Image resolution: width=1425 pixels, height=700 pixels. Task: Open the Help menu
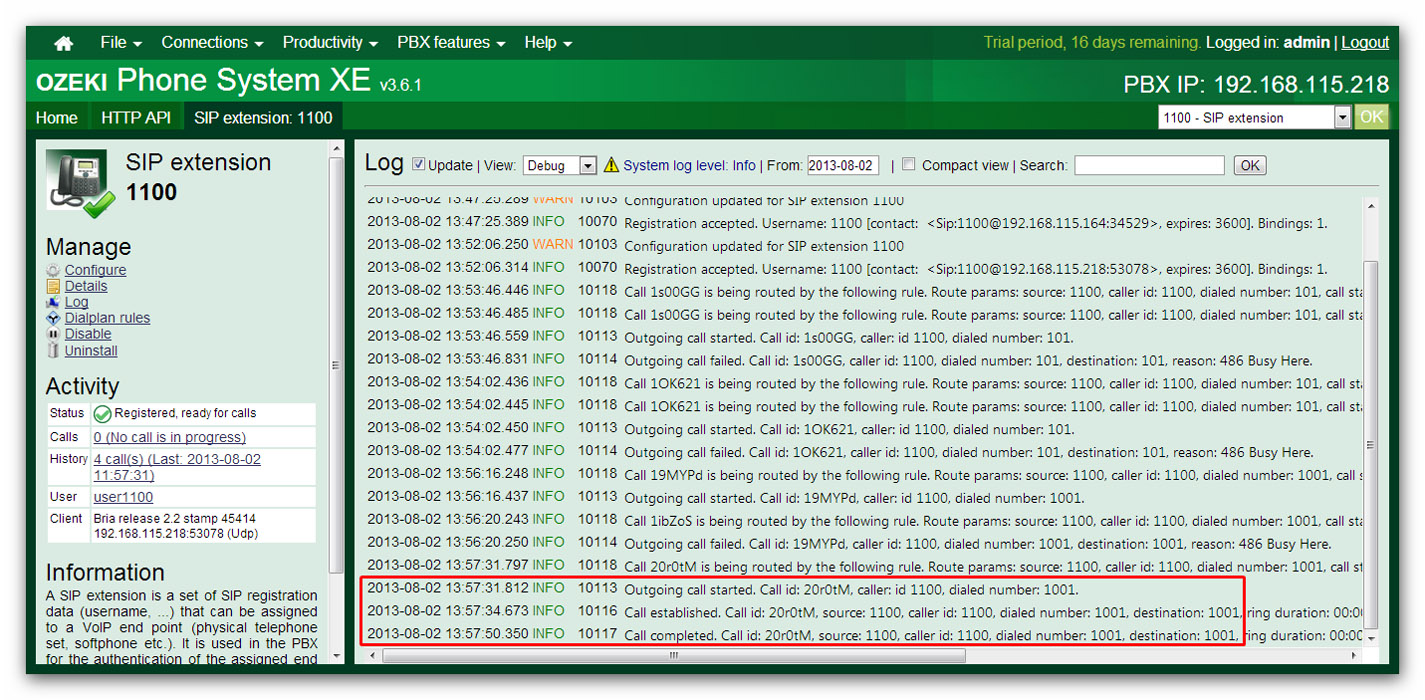(548, 43)
